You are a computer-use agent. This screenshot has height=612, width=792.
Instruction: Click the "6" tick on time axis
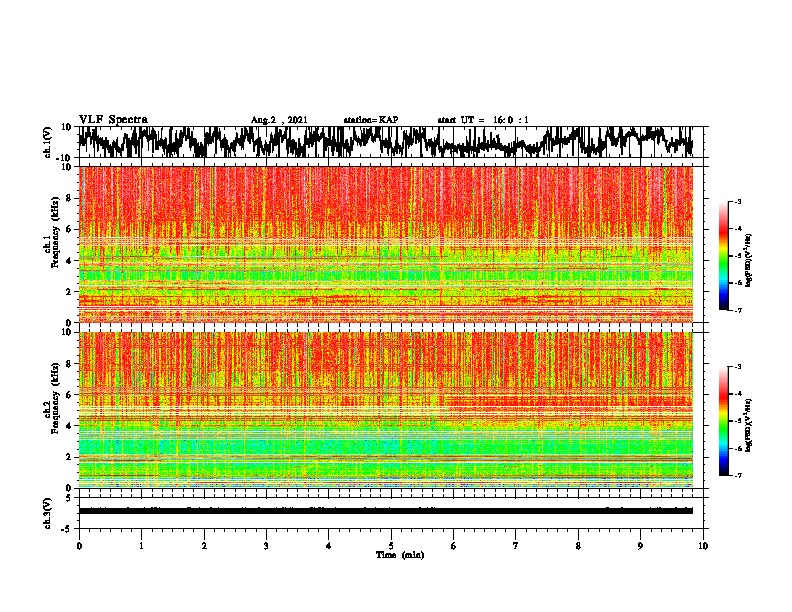pyautogui.click(x=454, y=546)
